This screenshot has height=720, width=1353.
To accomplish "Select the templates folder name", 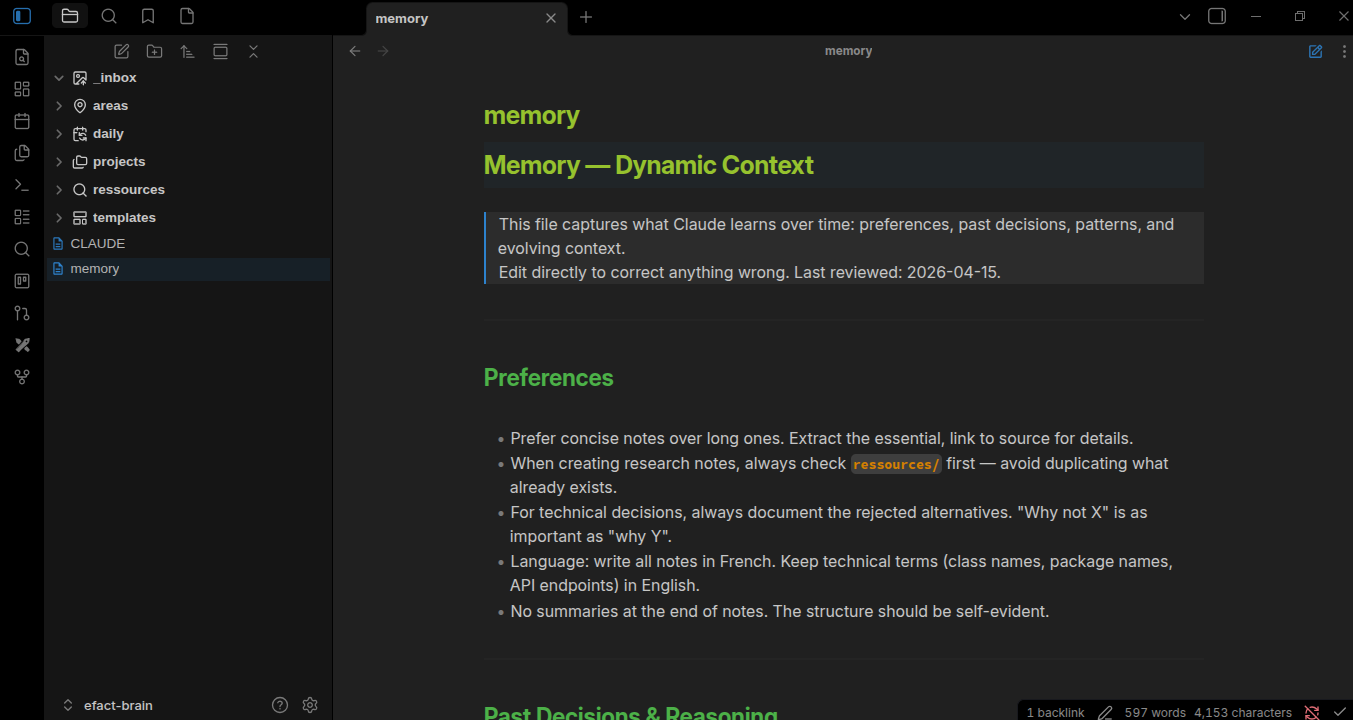I will tap(124, 218).
